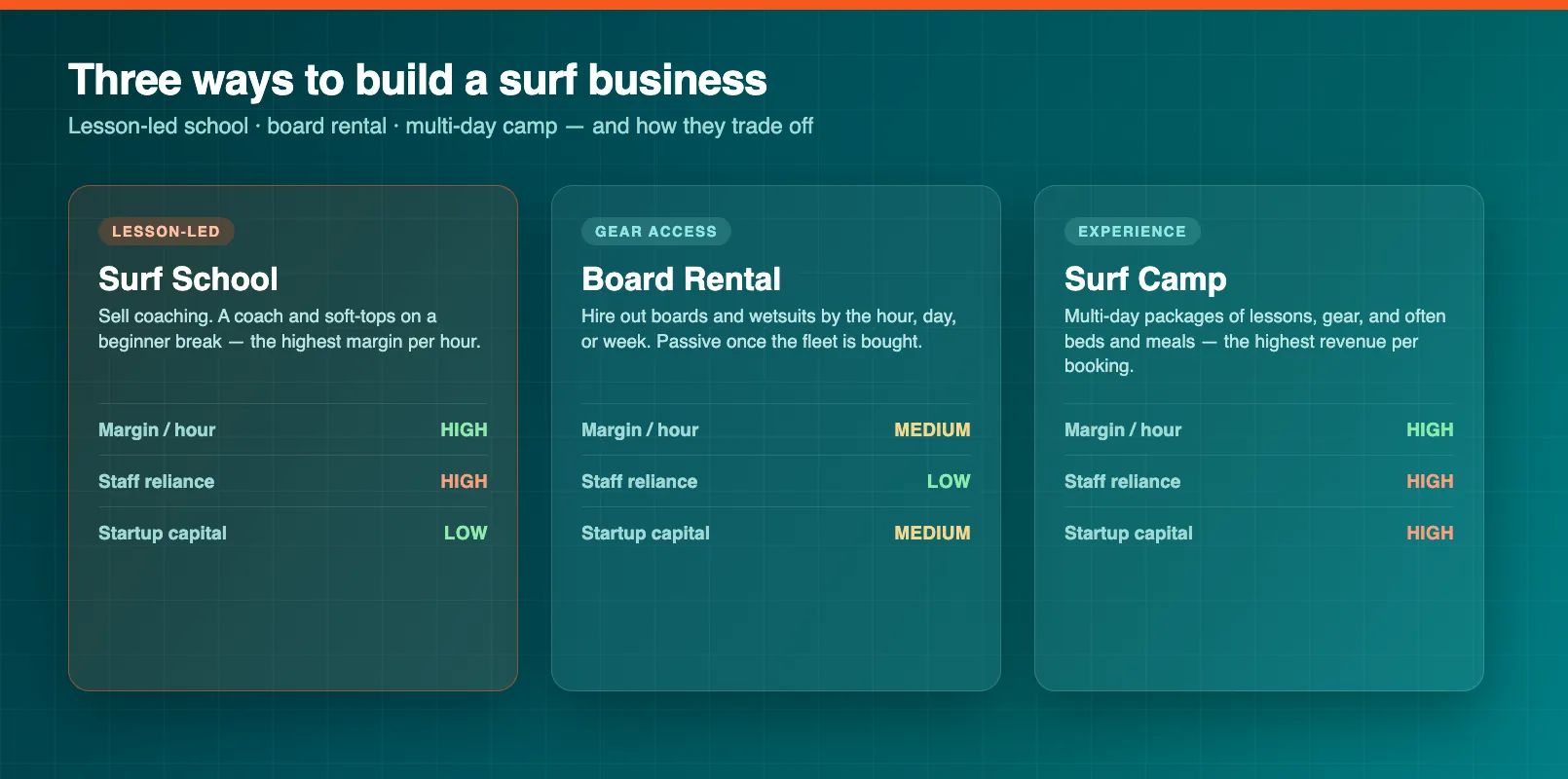Click Board Rental's Margin / hour MEDIUM value

(x=932, y=430)
